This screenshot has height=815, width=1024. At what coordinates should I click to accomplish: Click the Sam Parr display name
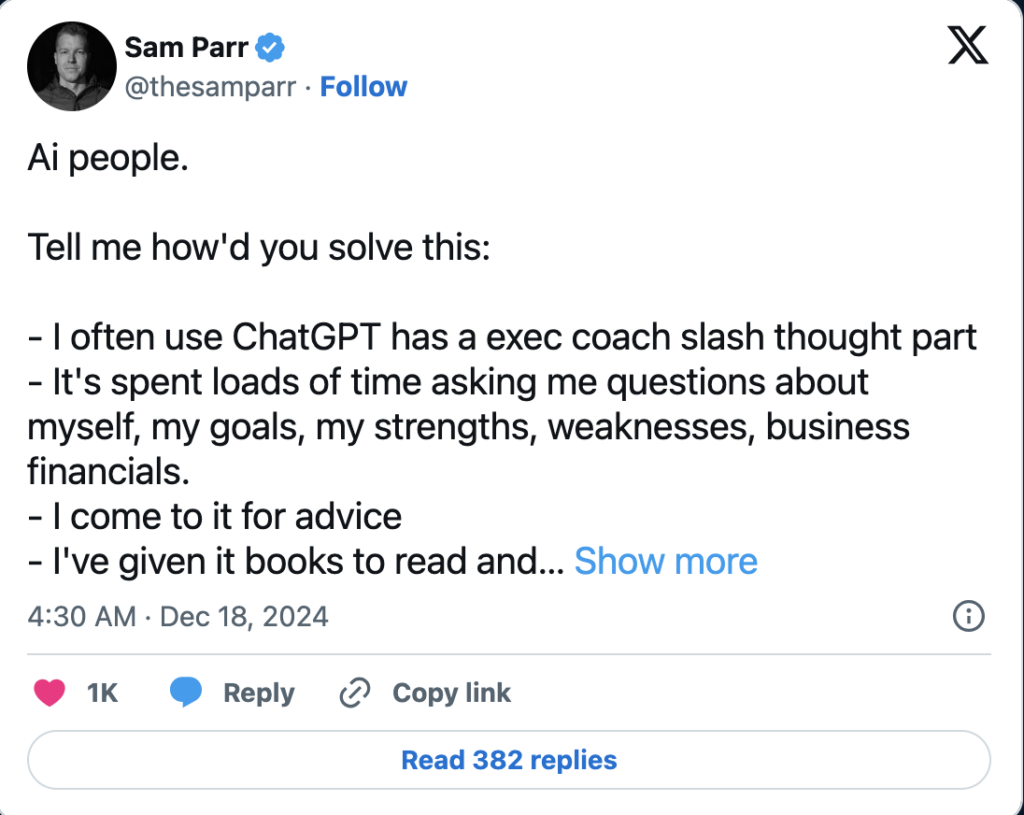tap(186, 48)
